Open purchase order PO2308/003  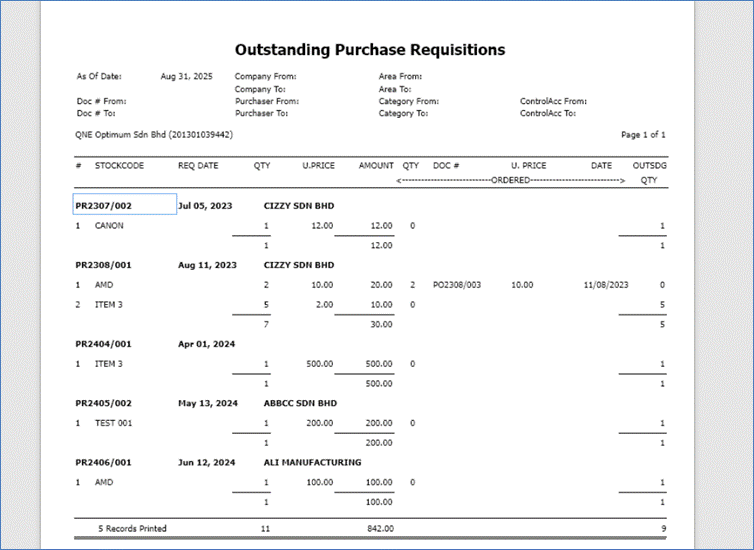[457, 285]
